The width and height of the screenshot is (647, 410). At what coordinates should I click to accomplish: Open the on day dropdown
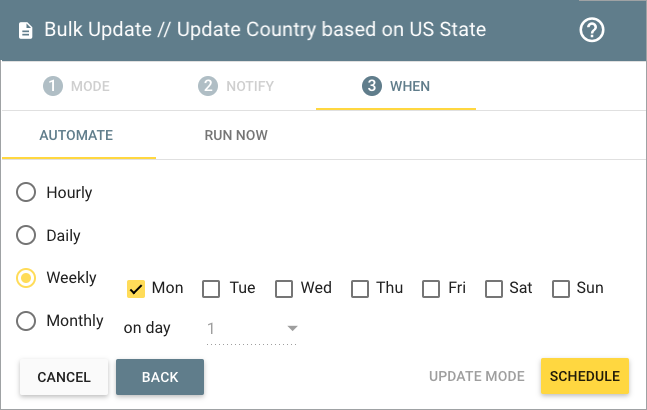252,328
